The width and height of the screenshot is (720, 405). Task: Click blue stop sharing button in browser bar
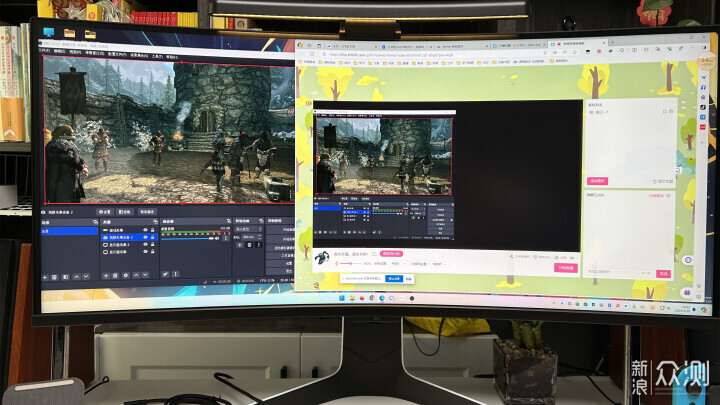click(394, 279)
